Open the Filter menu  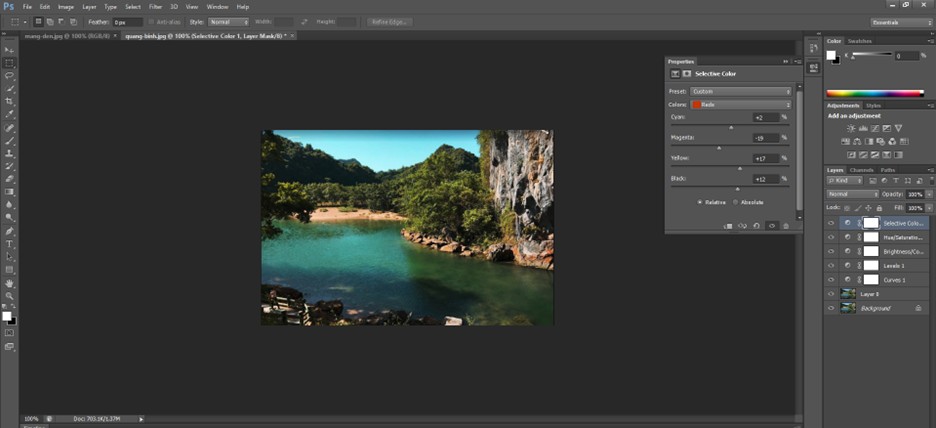tap(155, 7)
